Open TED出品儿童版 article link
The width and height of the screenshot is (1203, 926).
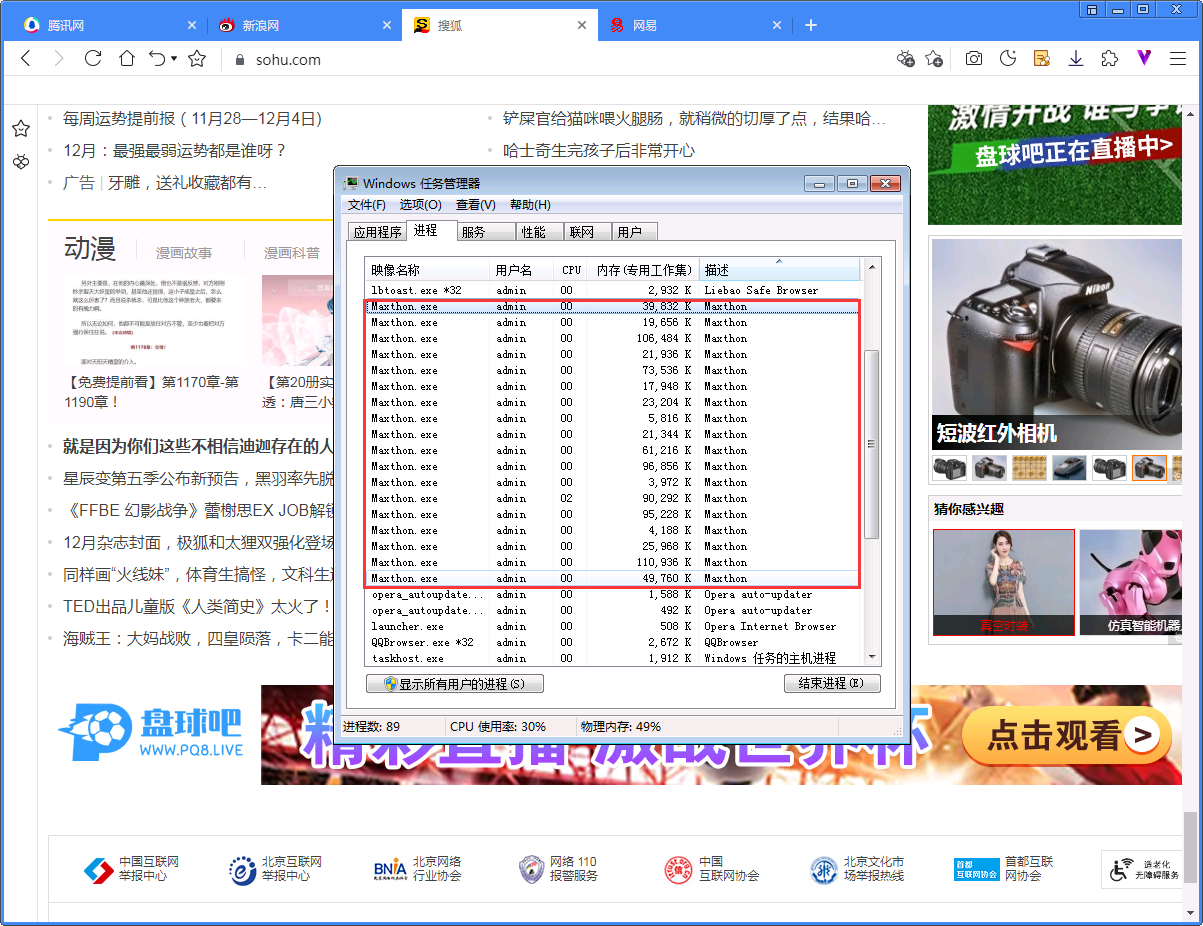[197, 607]
